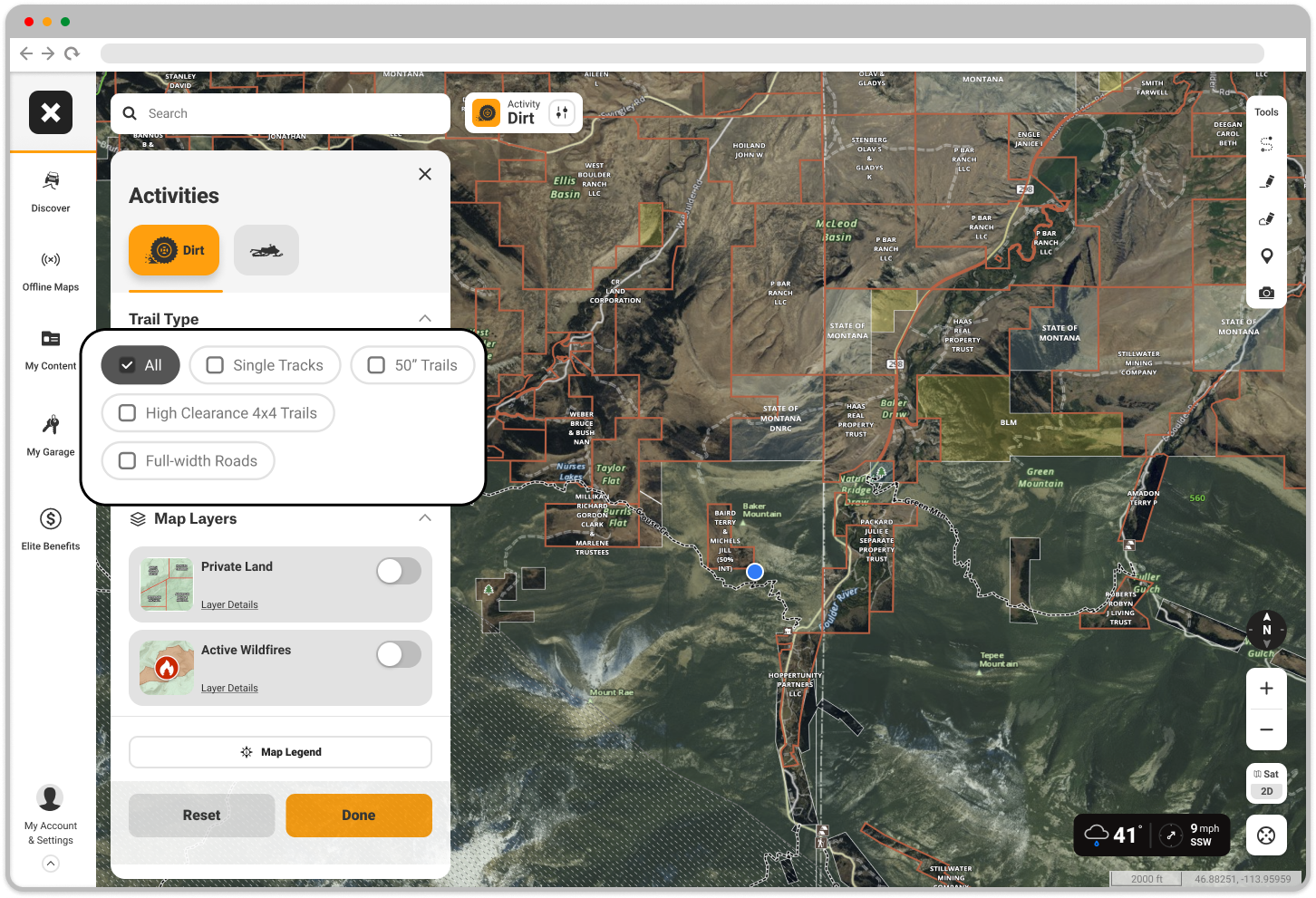Click the browser address bar

point(682,53)
